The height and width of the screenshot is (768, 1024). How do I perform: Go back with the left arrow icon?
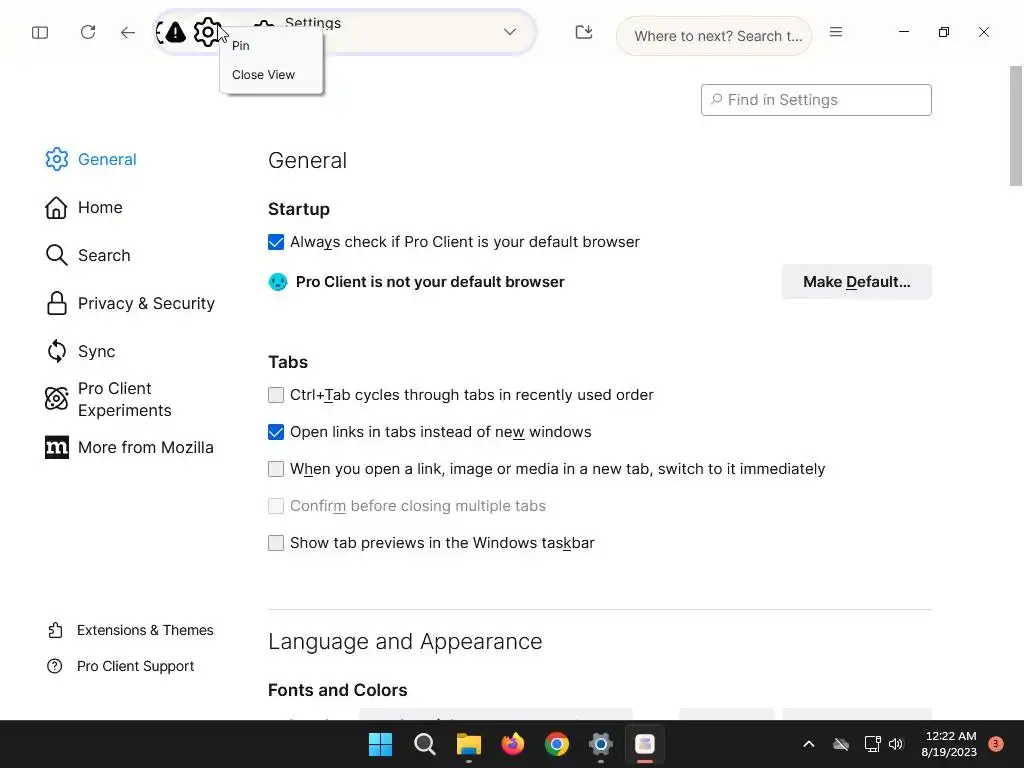[x=127, y=32]
